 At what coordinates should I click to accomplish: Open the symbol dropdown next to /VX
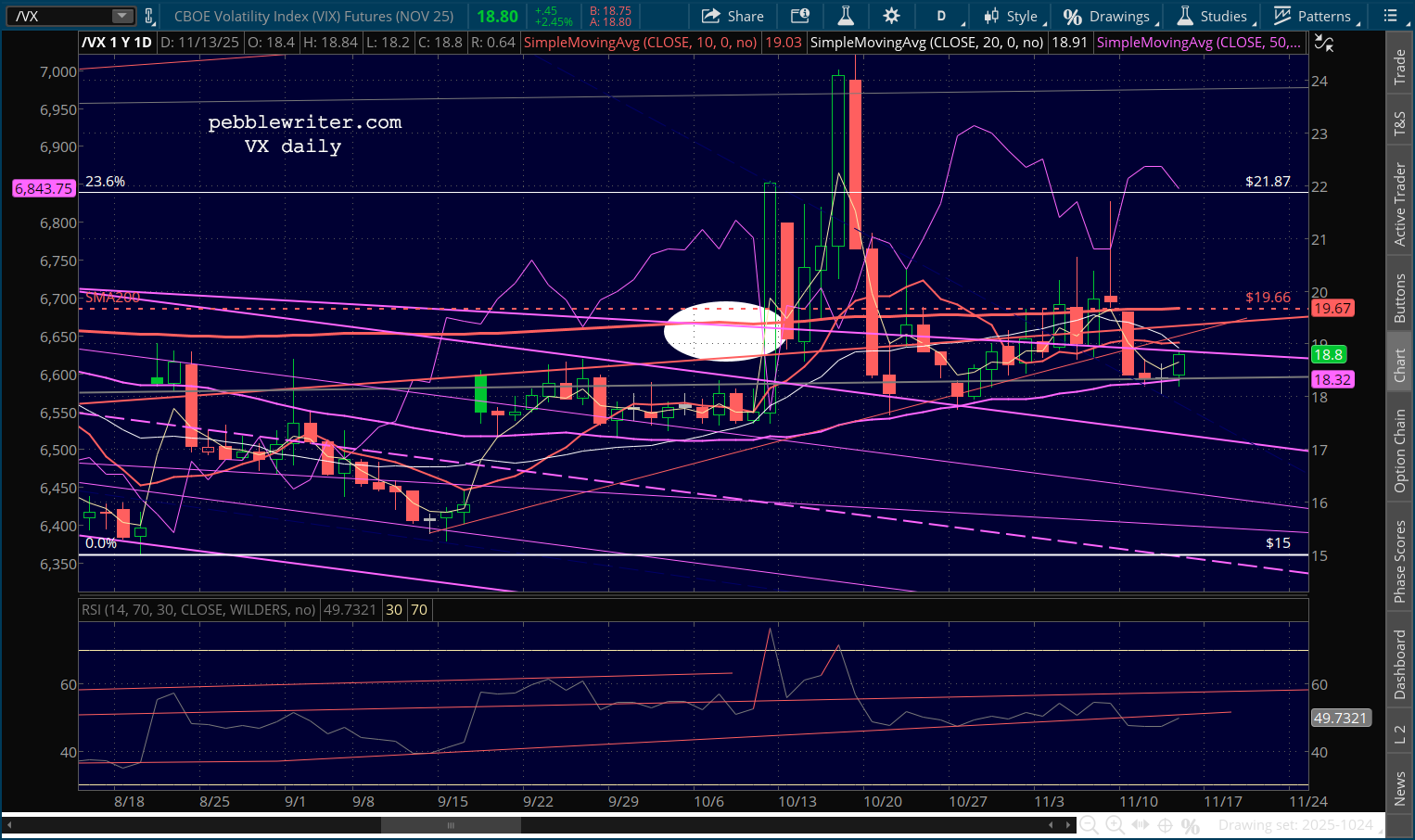[x=122, y=16]
